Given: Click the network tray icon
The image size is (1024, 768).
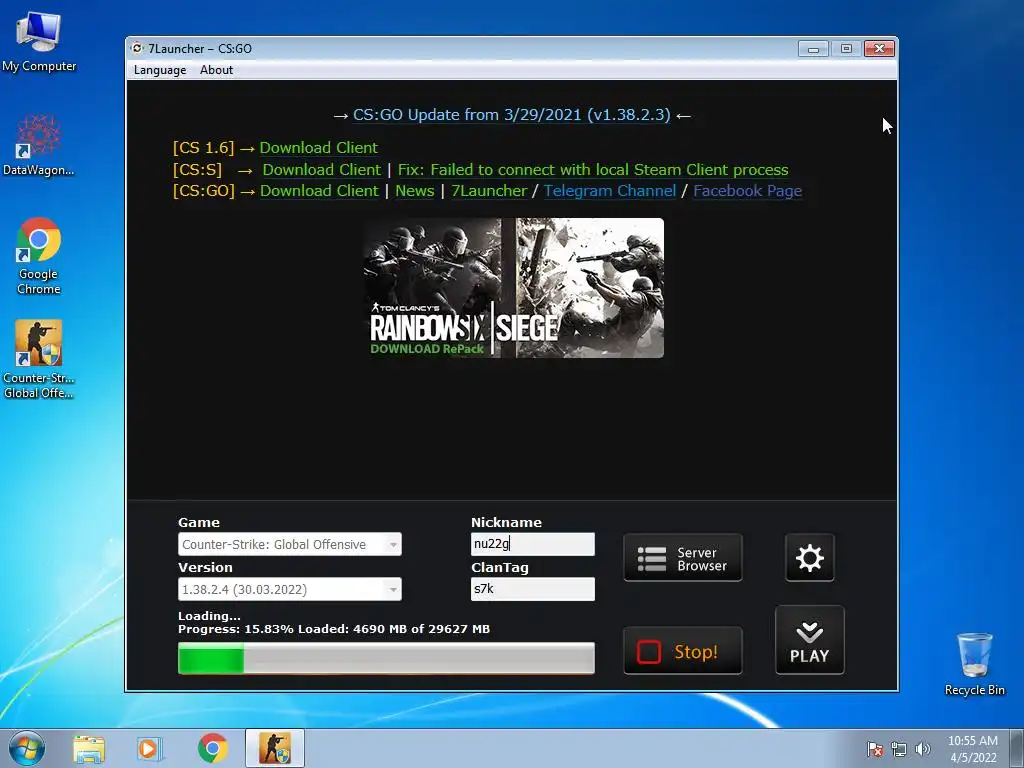Looking at the screenshot, I should pos(899,749).
